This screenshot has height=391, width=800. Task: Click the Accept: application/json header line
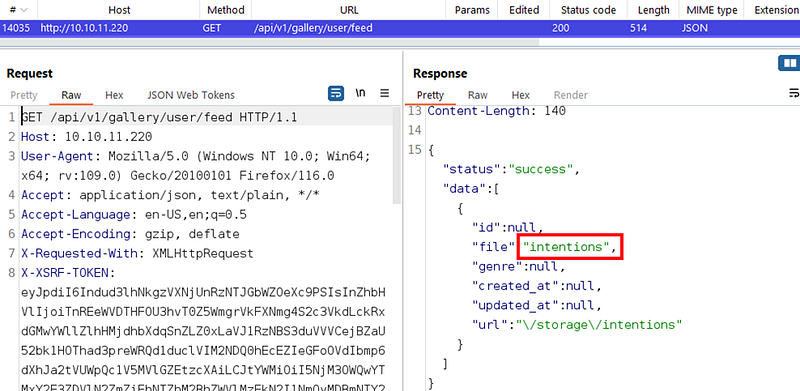click(170, 195)
